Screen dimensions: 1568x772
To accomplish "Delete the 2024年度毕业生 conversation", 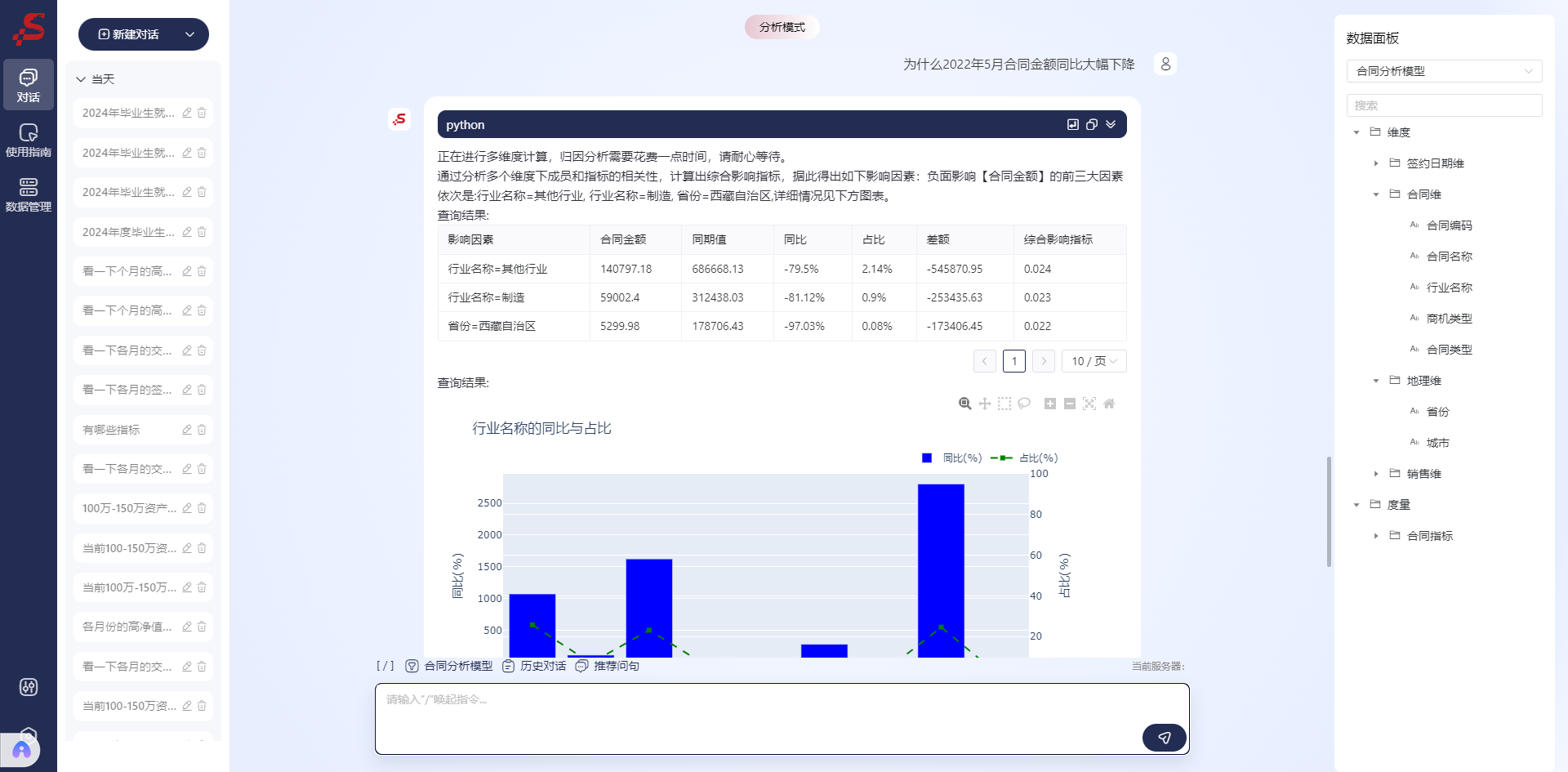I will [x=202, y=232].
